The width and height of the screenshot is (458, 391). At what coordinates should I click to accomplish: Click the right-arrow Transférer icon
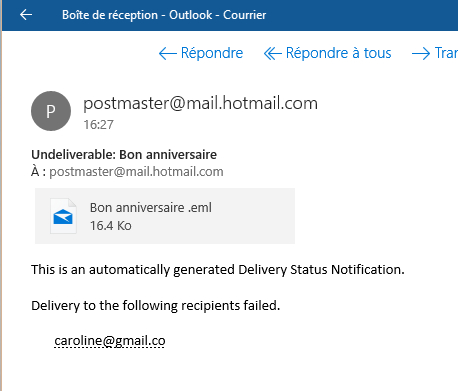[x=421, y=53]
